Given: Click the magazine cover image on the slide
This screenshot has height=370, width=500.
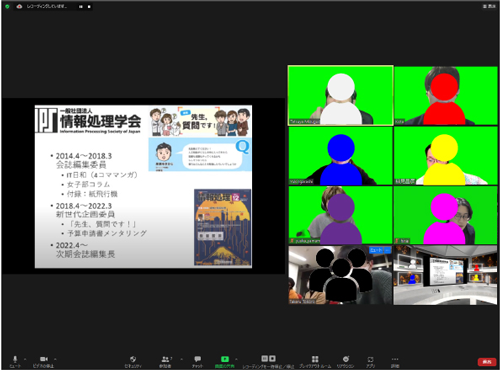Looking at the screenshot, I should point(222,227).
